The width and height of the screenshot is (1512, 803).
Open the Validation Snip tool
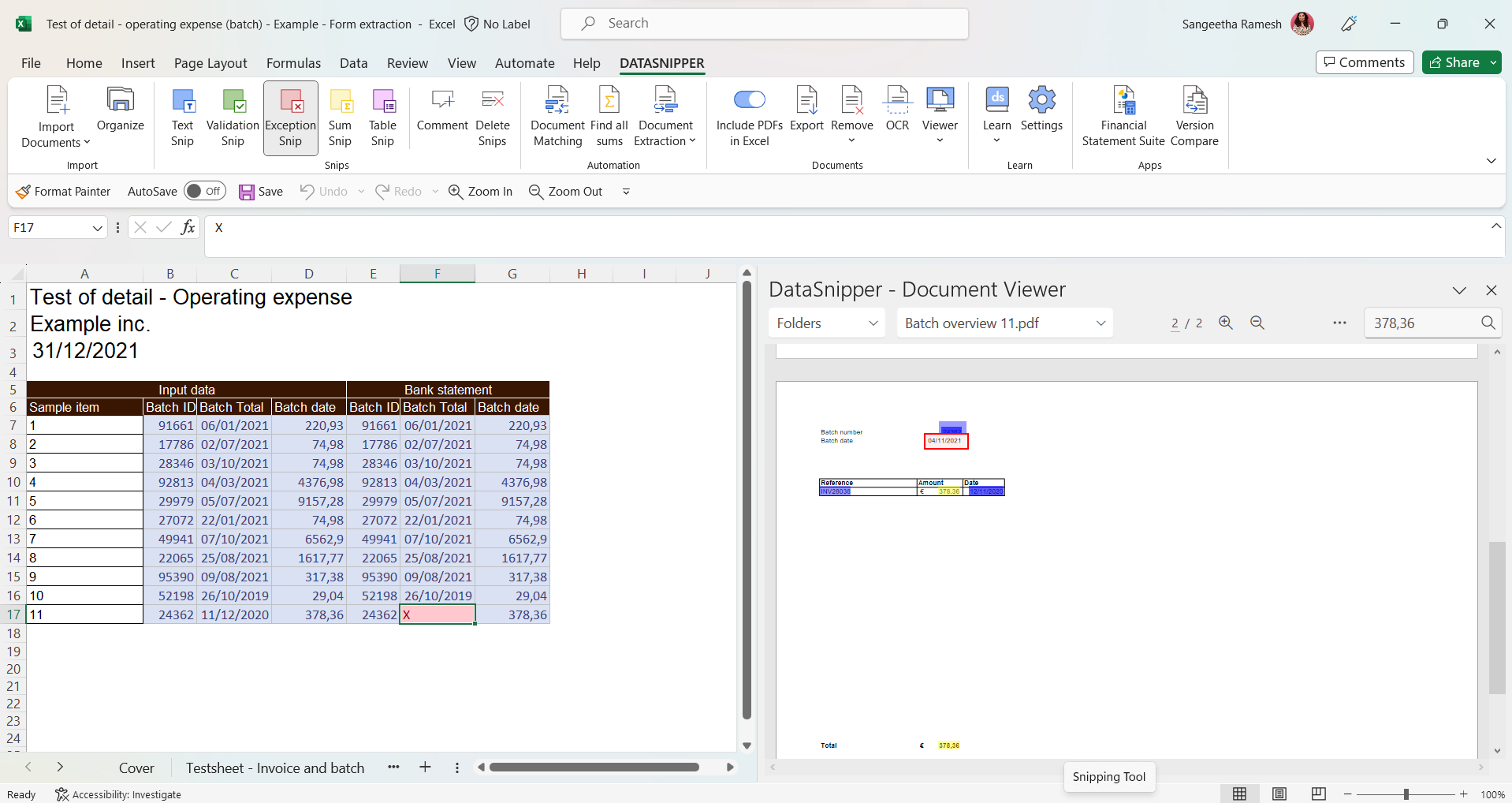(232, 117)
